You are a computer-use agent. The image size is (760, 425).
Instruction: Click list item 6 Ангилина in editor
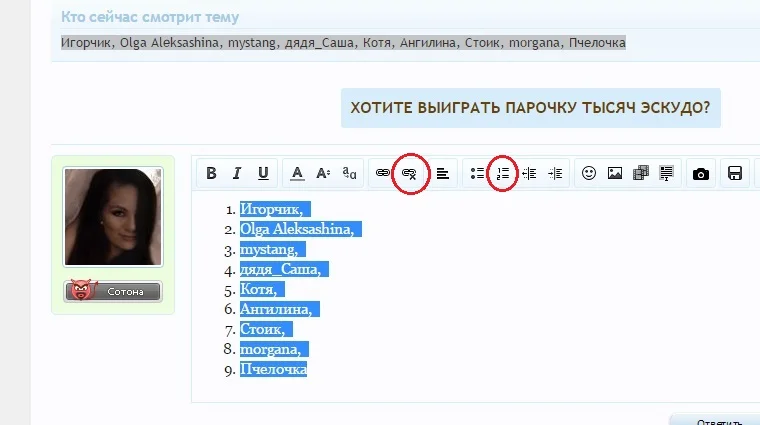tap(280, 309)
